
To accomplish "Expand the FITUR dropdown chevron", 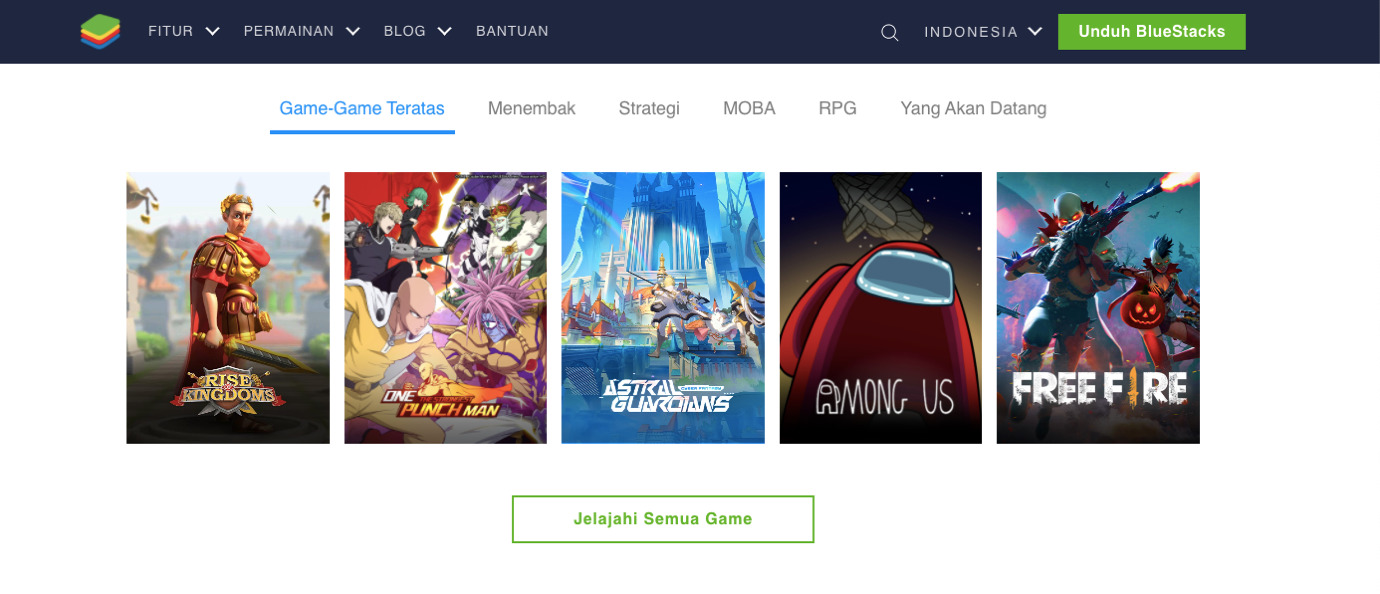I will [x=212, y=31].
